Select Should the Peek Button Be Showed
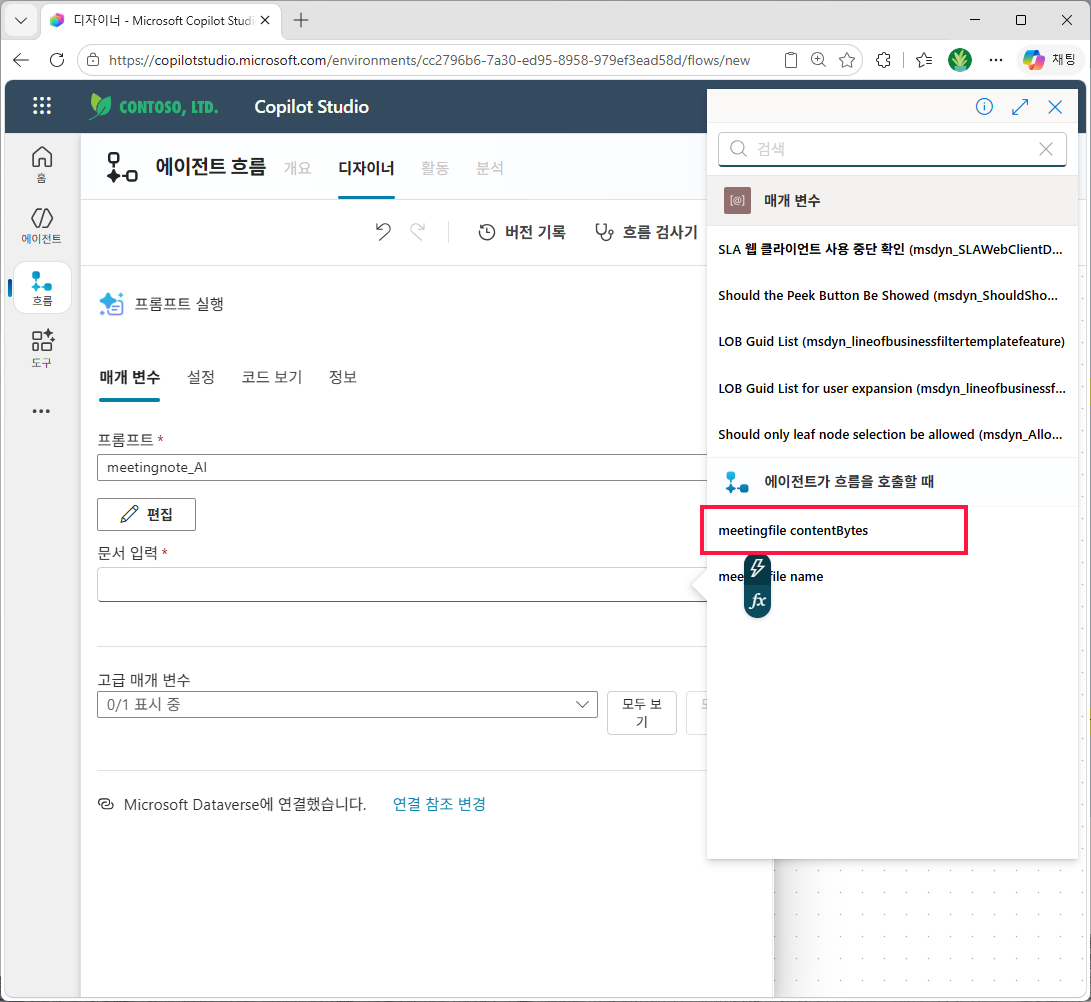Image resolution: width=1091 pixels, height=1002 pixels. (888, 296)
